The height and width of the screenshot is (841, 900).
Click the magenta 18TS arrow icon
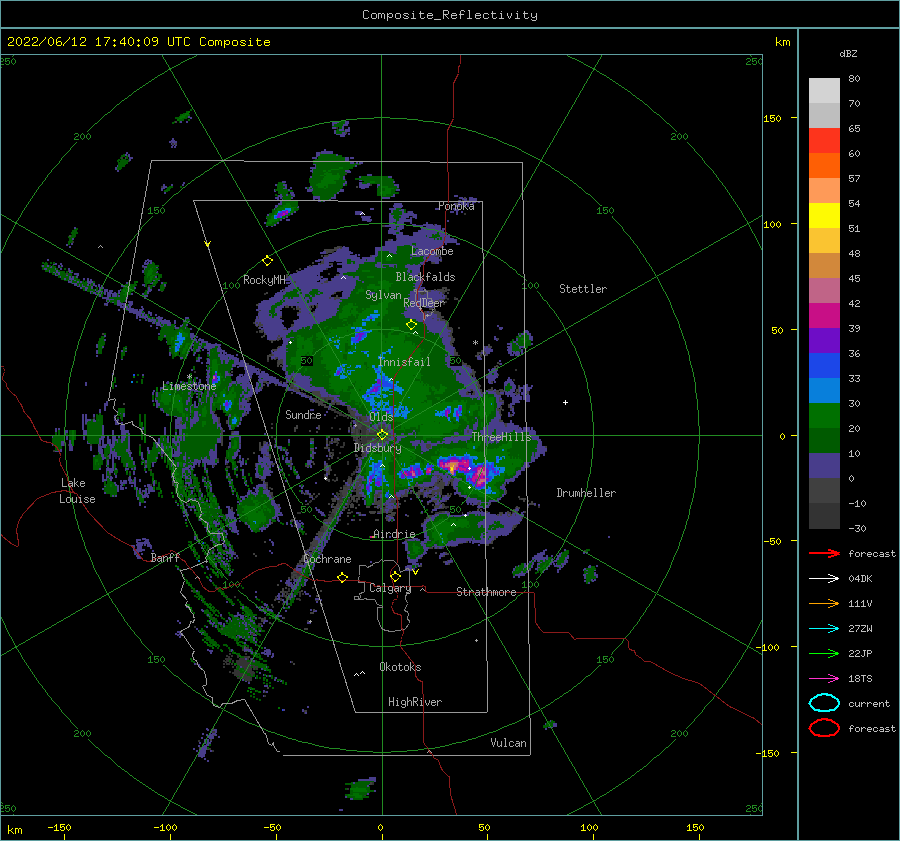tap(824, 679)
